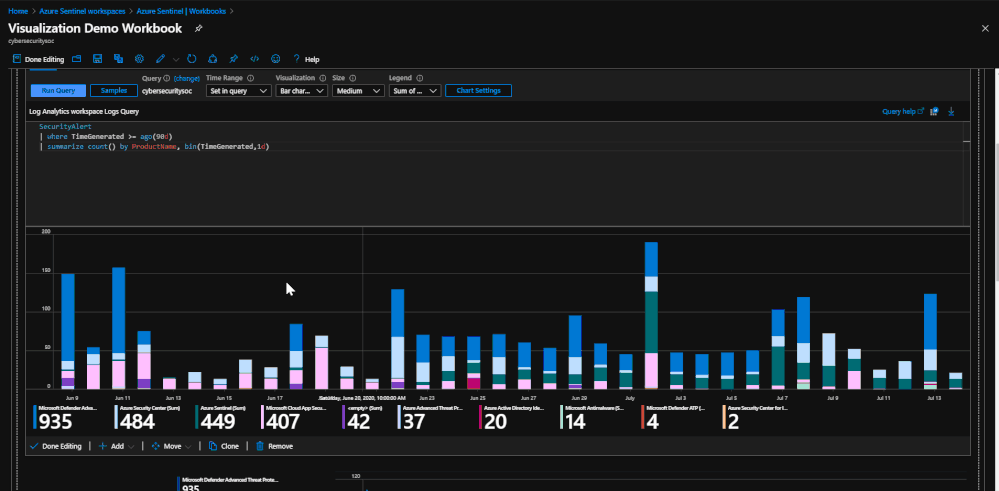Click info icon next to Size

[352, 78]
